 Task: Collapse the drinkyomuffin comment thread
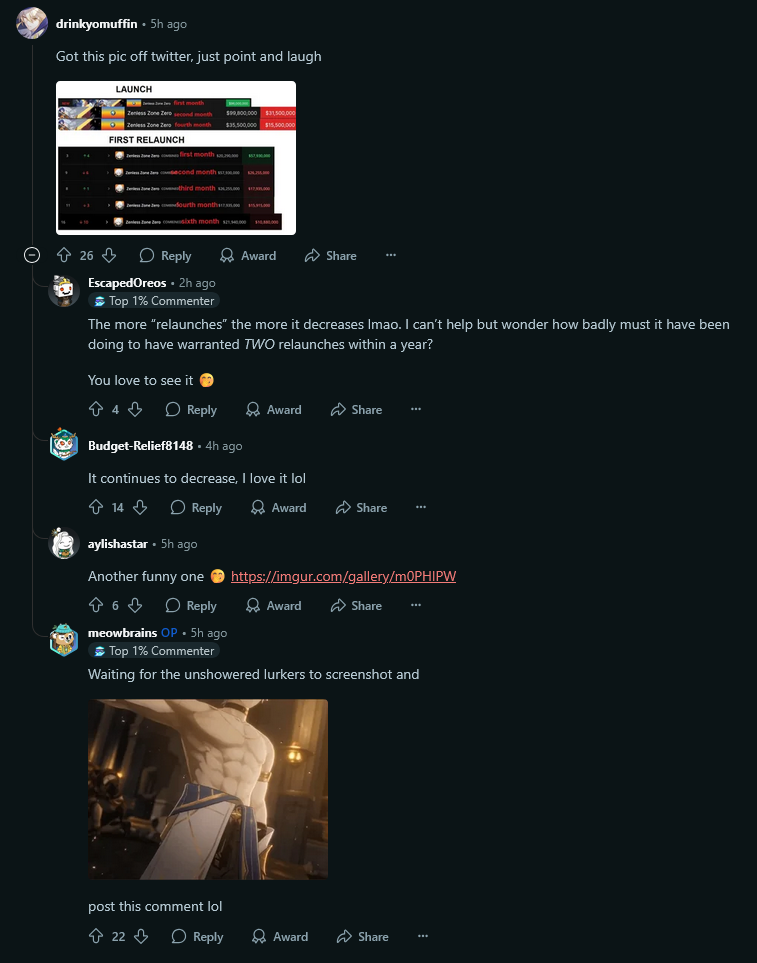[x=32, y=255]
